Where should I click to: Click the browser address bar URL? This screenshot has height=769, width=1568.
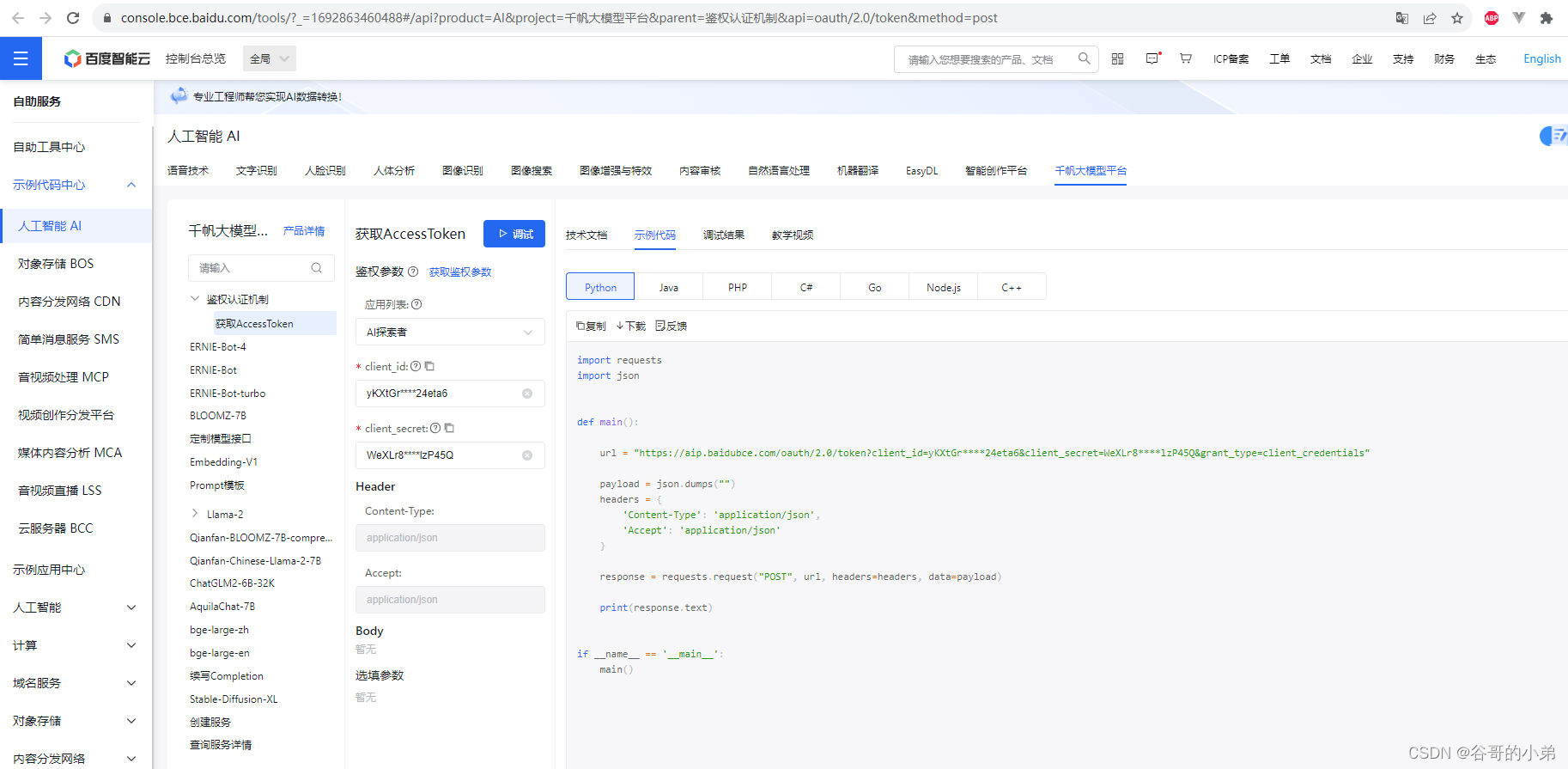tap(559, 18)
